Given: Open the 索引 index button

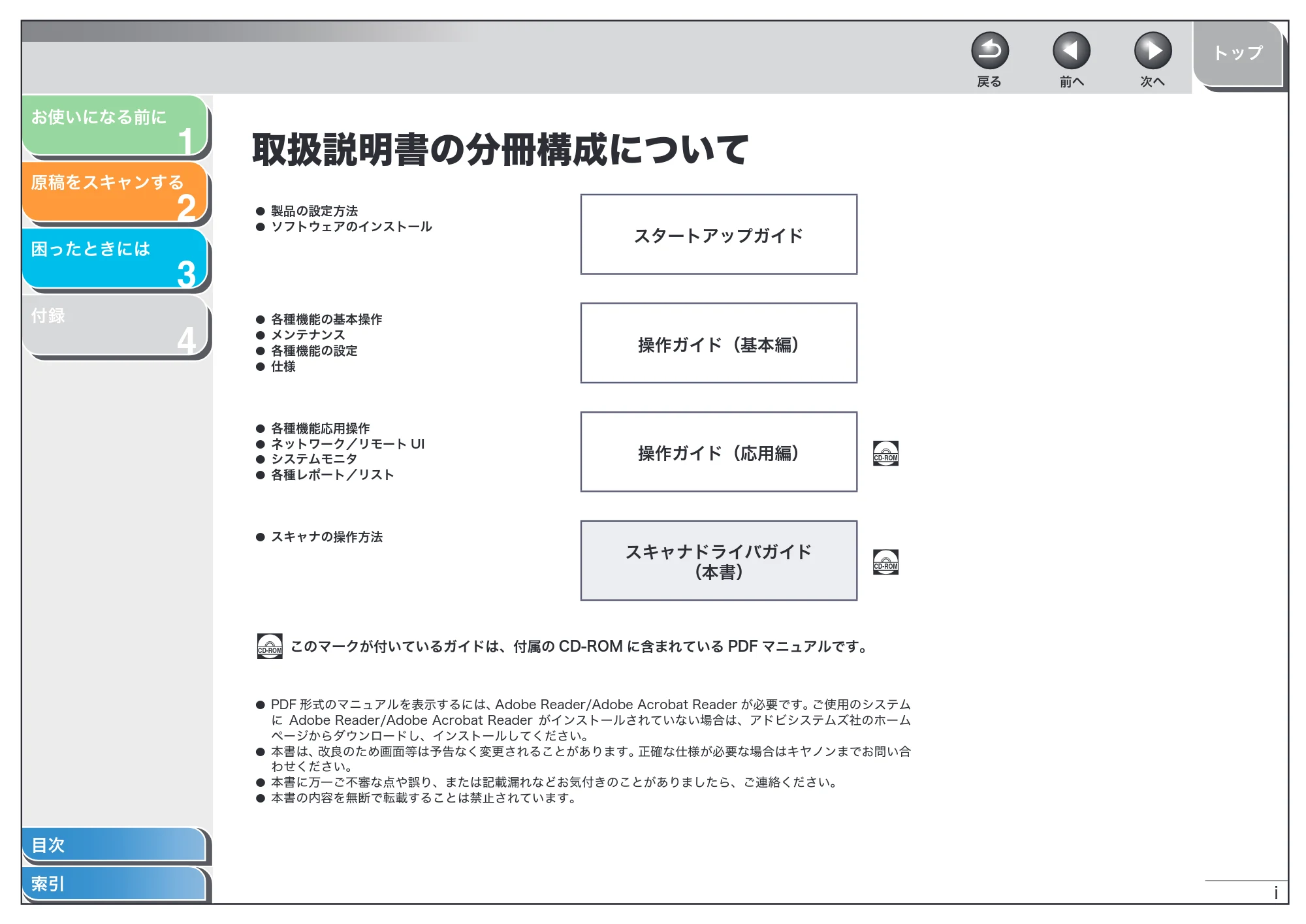Looking at the screenshot, I should [114, 884].
